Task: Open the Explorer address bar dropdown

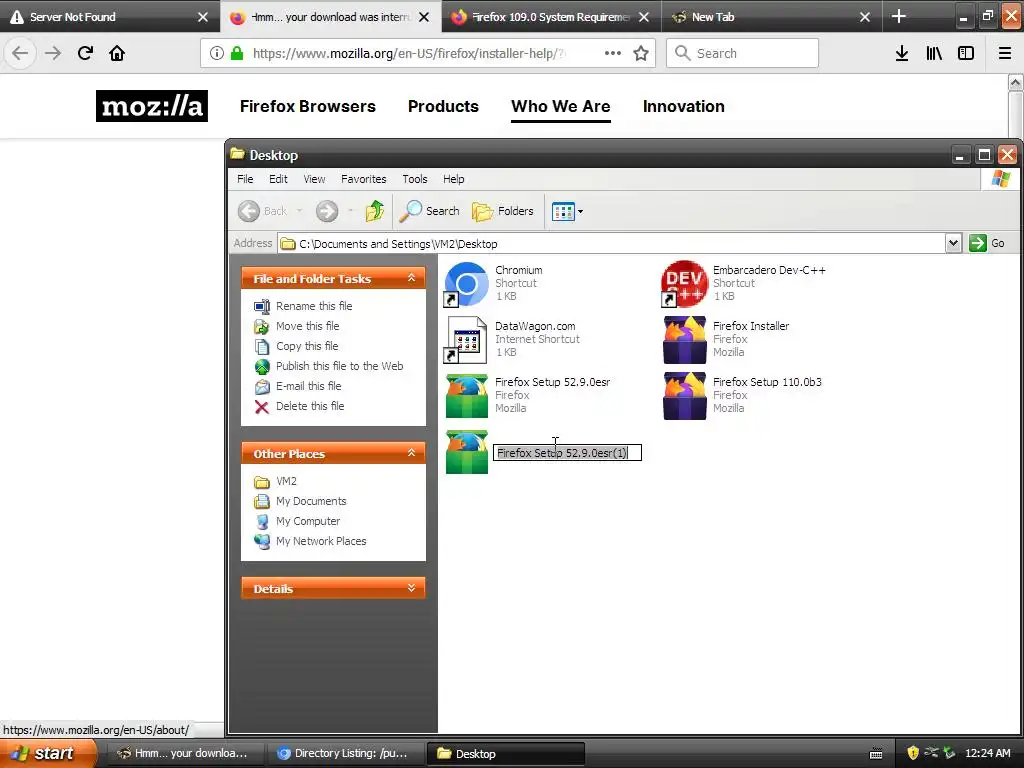Action: [953, 243]
